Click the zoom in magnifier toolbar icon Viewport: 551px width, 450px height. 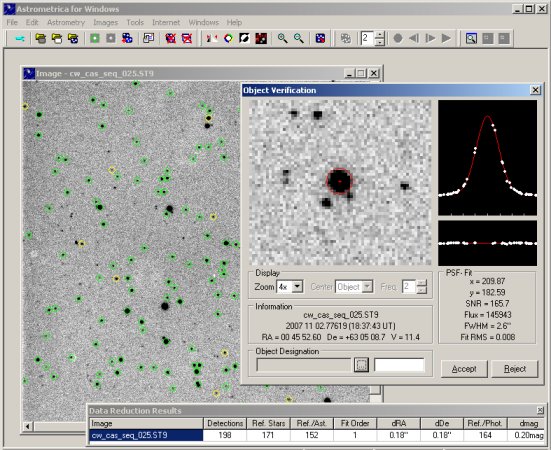[282, 38]
